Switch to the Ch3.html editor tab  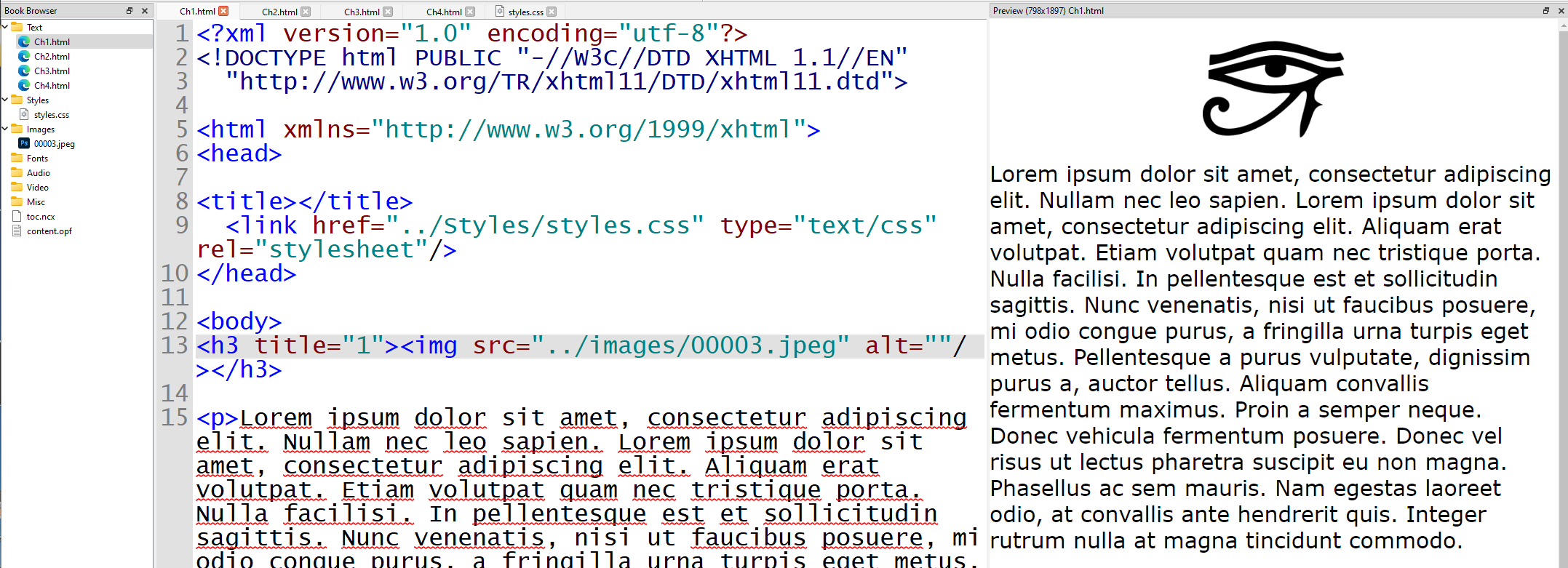point(362,12)
